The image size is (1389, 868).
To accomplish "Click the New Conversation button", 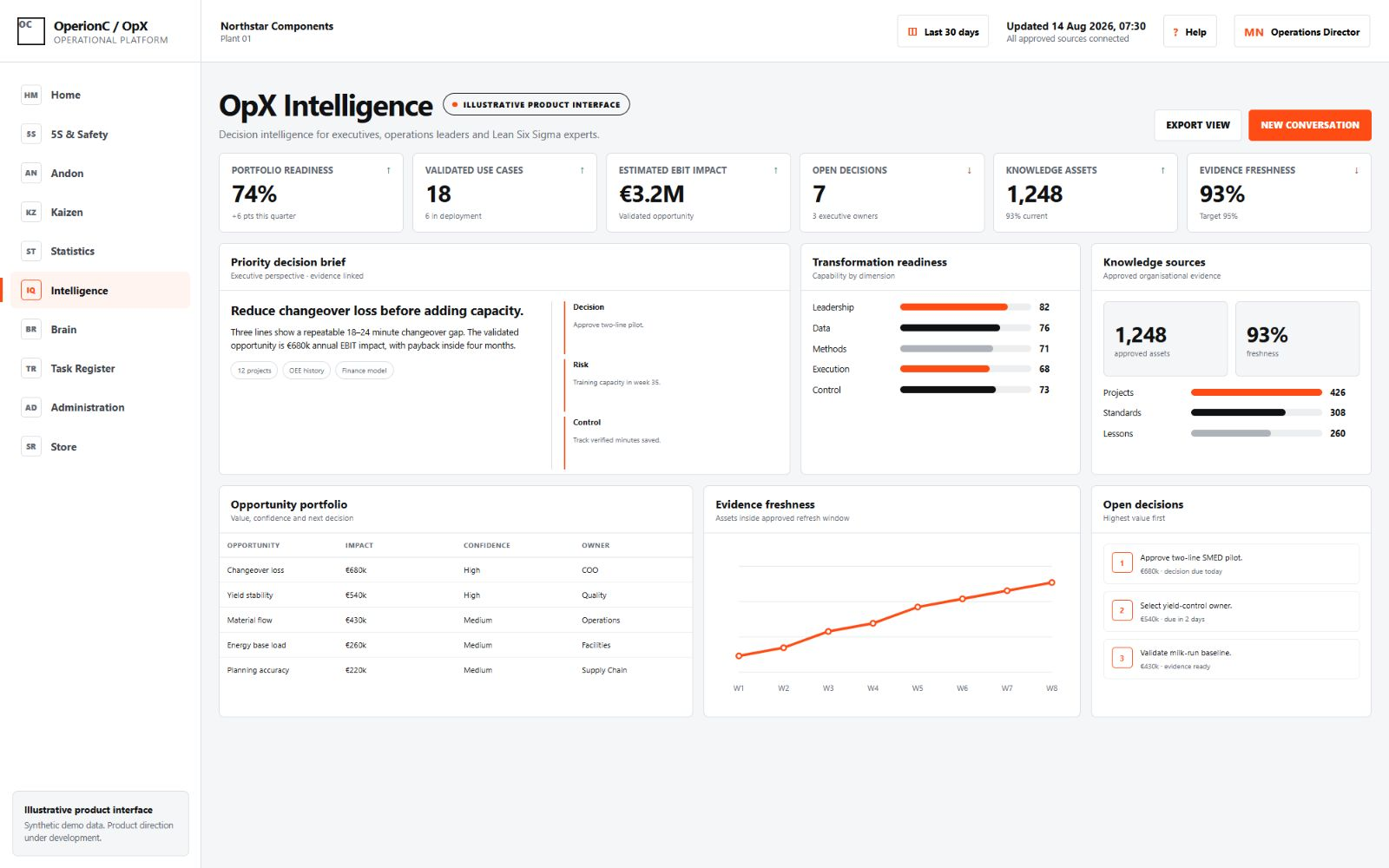I will [x=1310, y=125].
